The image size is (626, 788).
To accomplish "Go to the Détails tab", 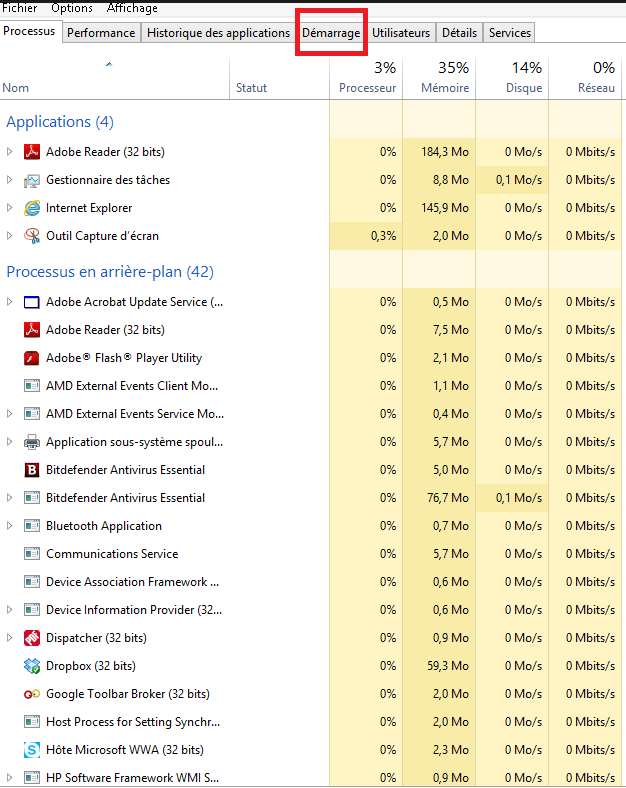I will click(x=459, y=33).
